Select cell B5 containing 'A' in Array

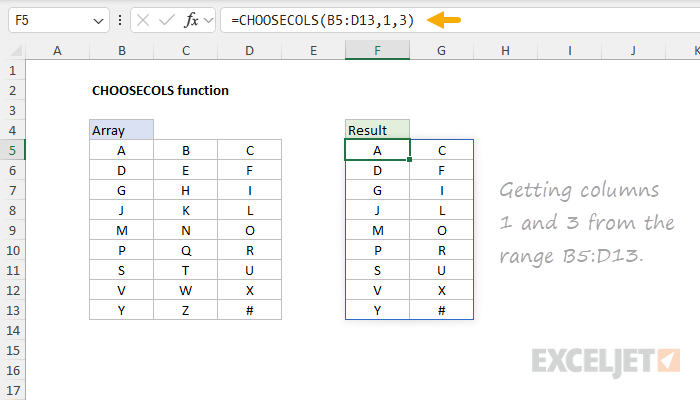click(121, 150)
